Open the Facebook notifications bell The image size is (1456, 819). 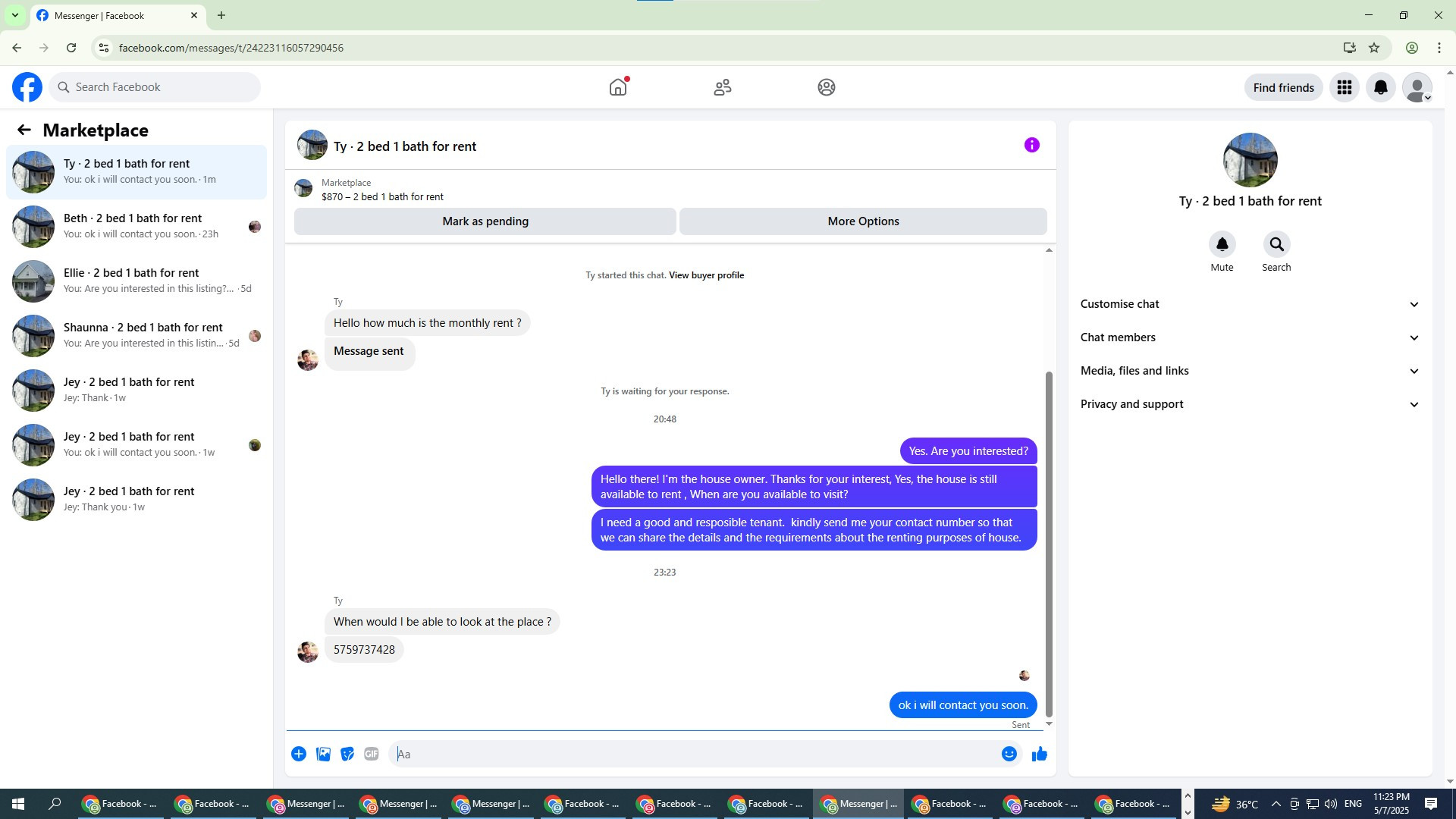click(1380, 87)
